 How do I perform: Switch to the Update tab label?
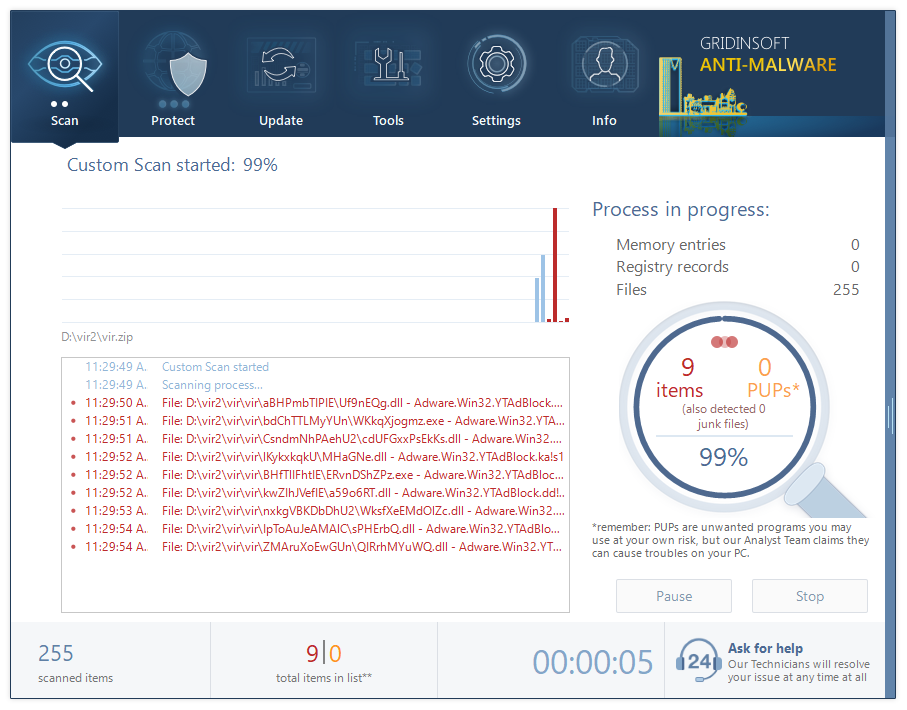point(281,121)
